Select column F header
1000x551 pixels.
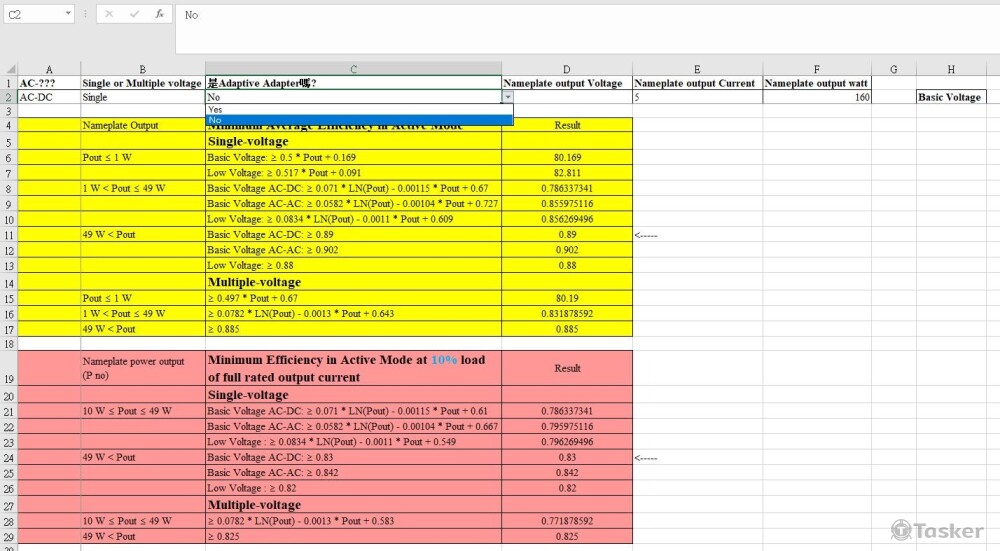816,69
